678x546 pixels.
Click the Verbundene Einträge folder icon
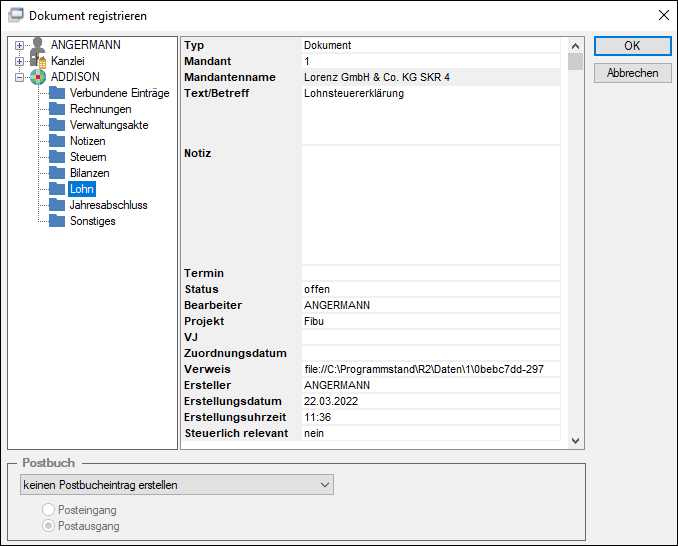(x=57, y=93)
